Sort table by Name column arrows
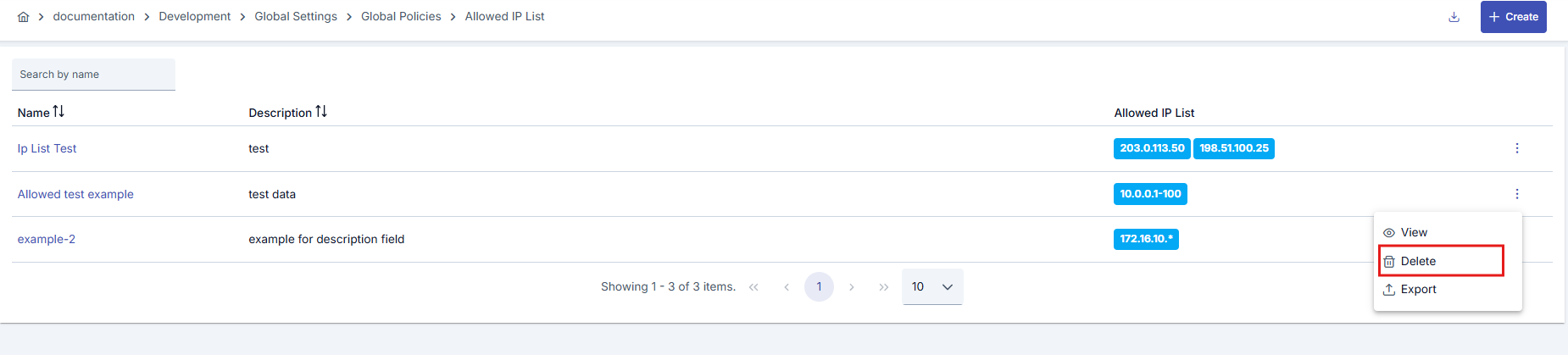Screen dimensions: 1568x355 [x=58, y=112]
